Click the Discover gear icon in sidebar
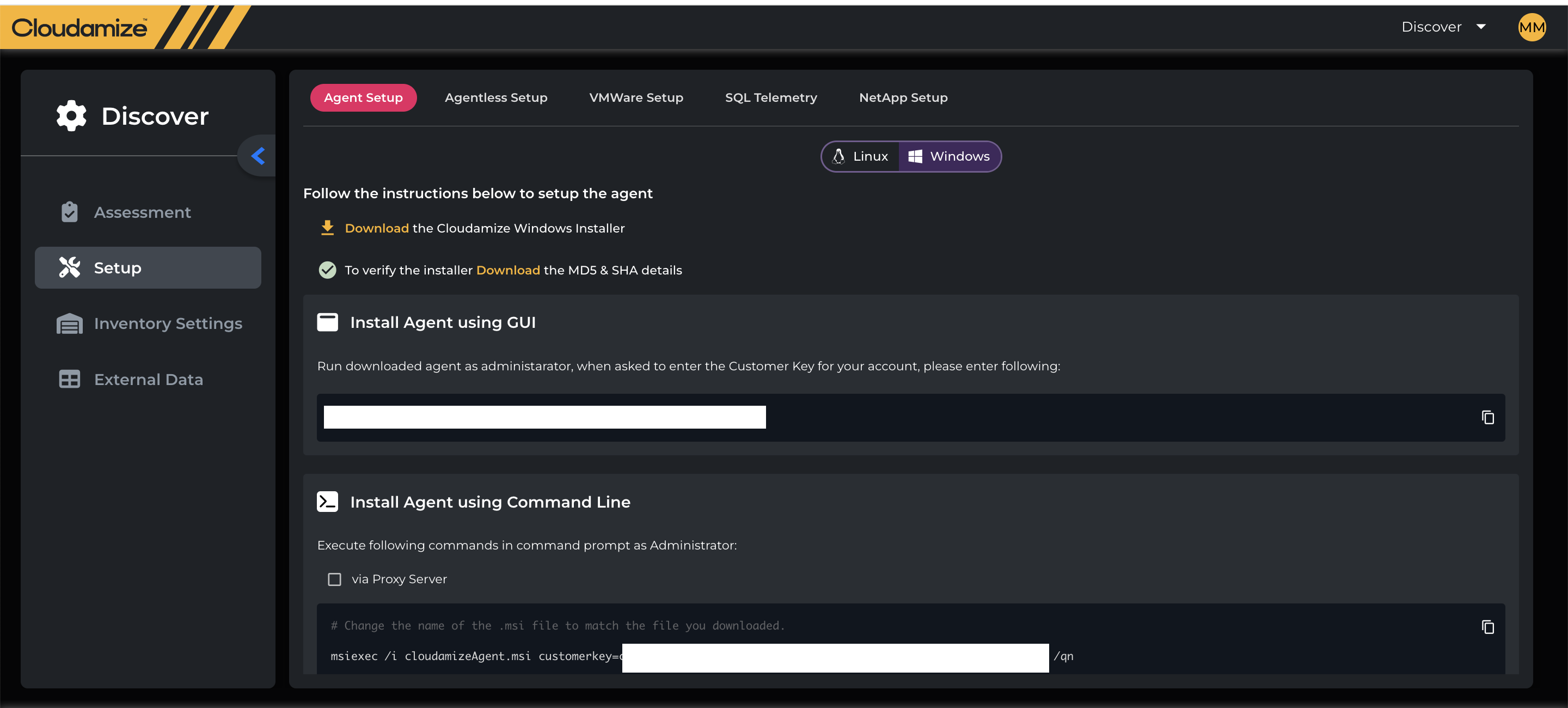 [71, 115]
